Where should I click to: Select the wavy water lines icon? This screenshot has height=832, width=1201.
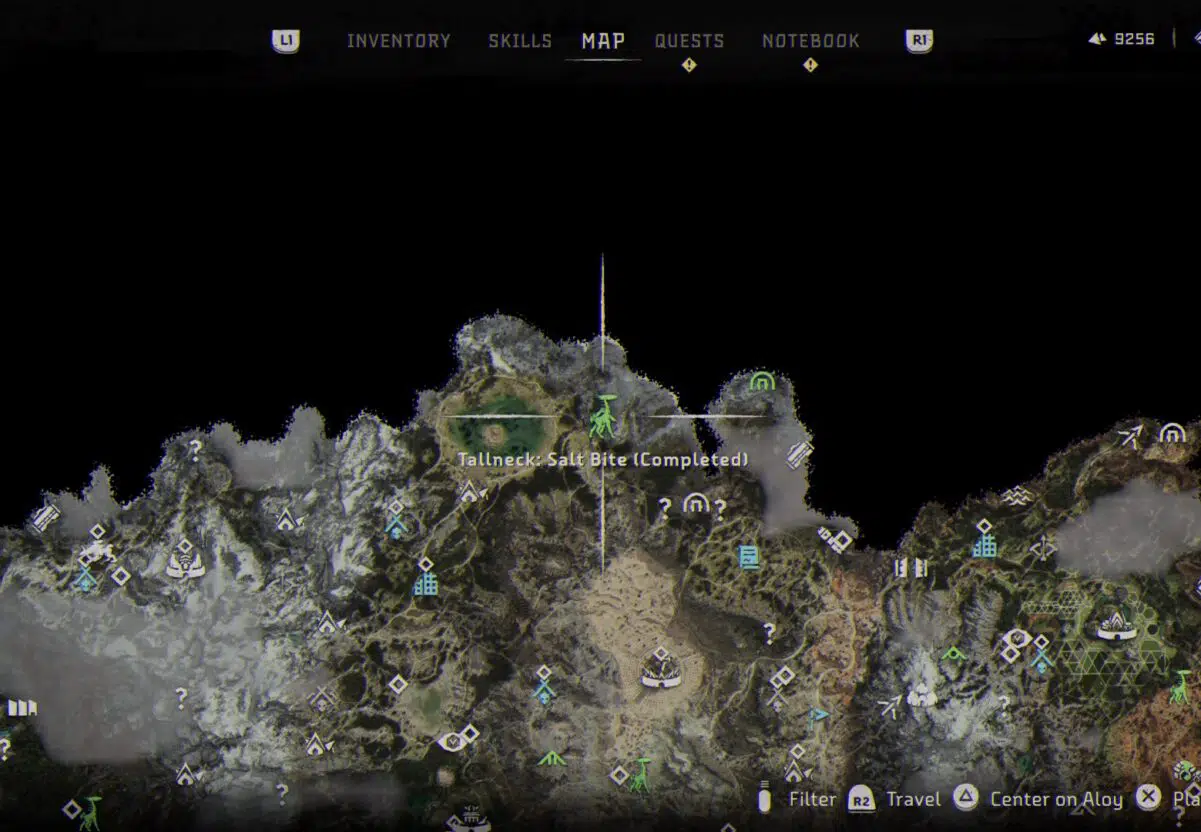pyautogui.click(x=1016, y=496)
